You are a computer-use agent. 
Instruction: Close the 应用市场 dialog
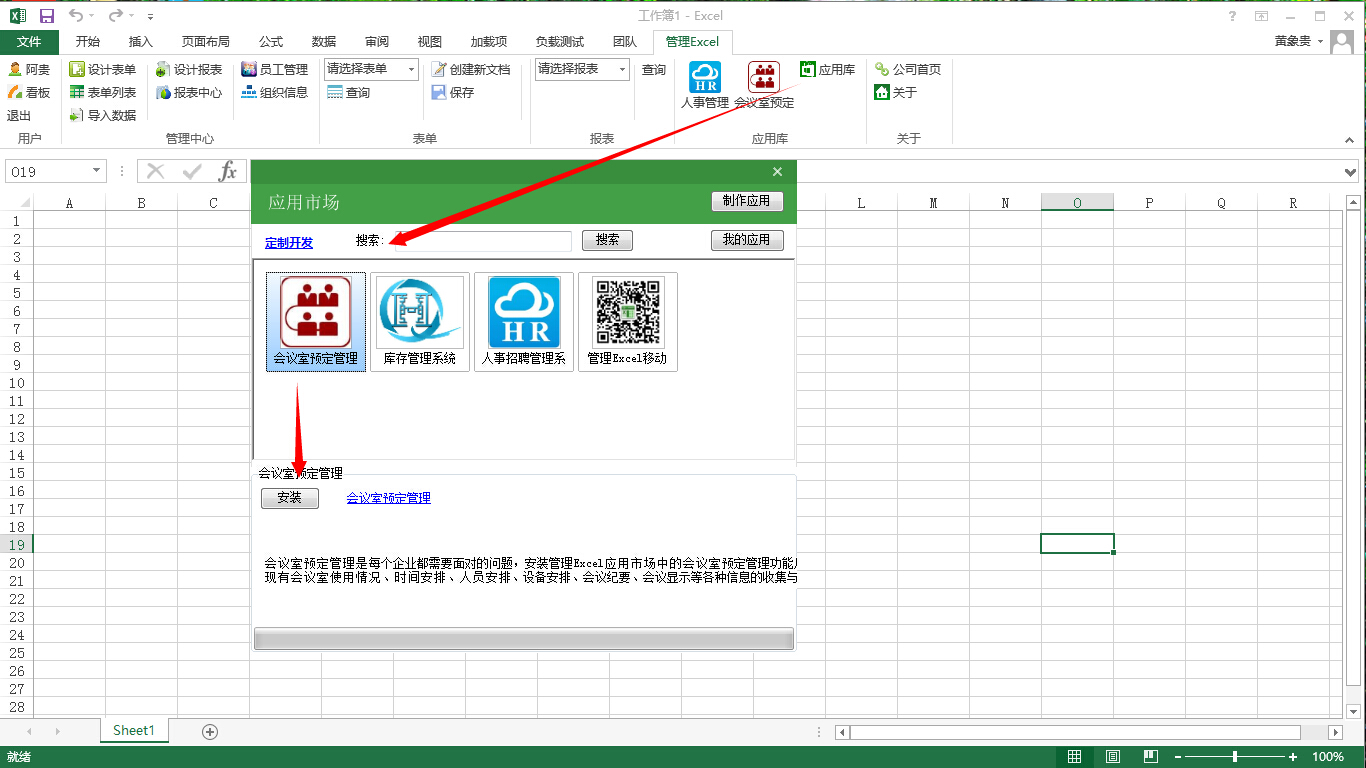tap(778, 172)
